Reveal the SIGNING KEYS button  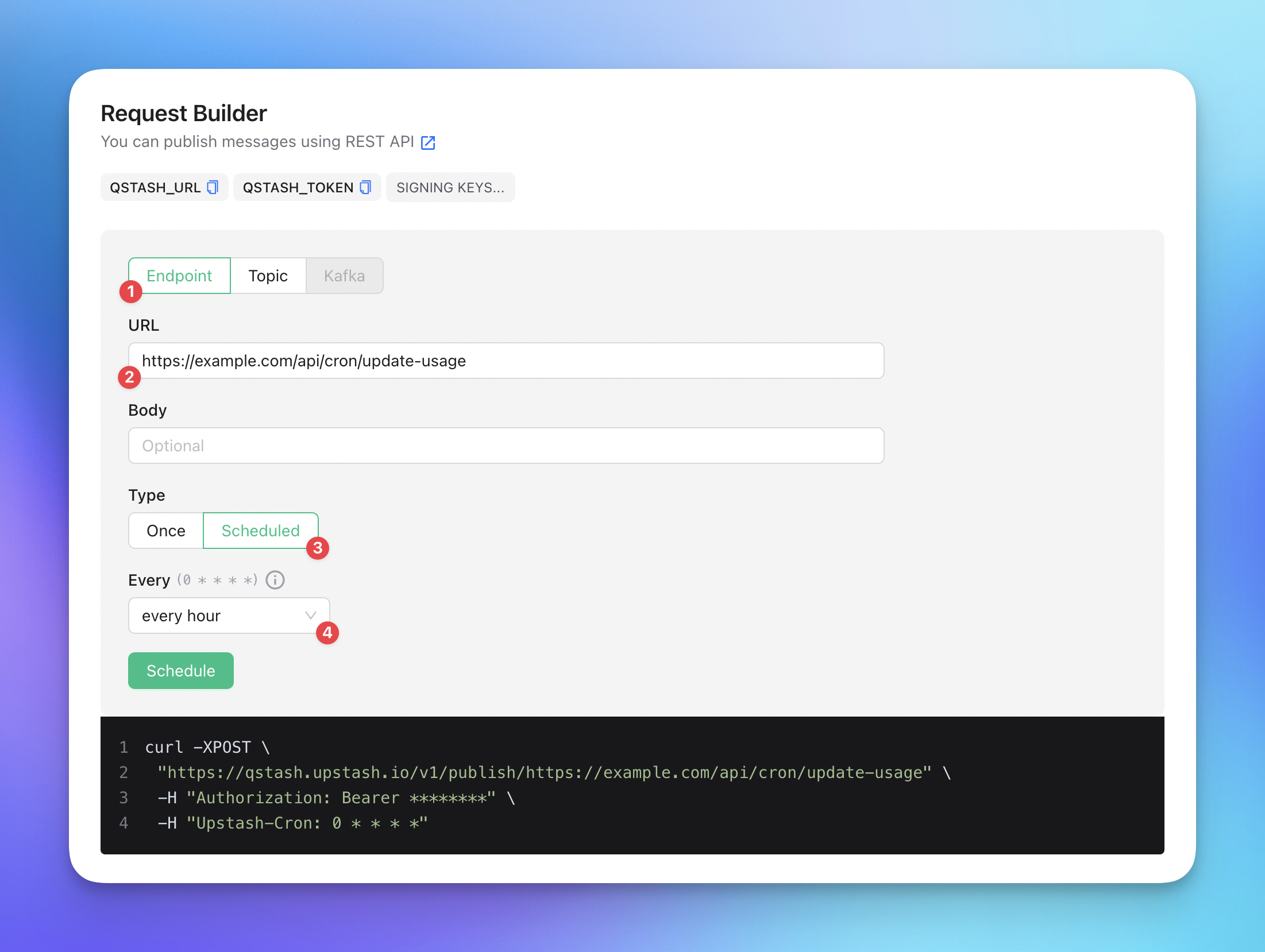(x=450, y=187)
